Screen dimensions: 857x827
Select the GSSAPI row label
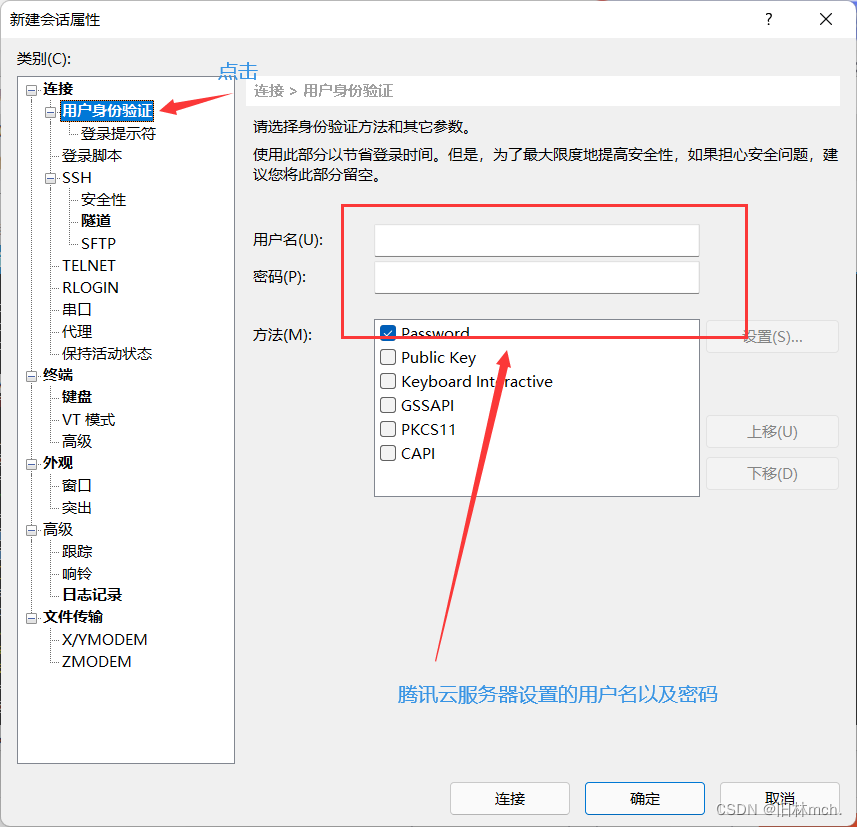click(x=427, y=406)
